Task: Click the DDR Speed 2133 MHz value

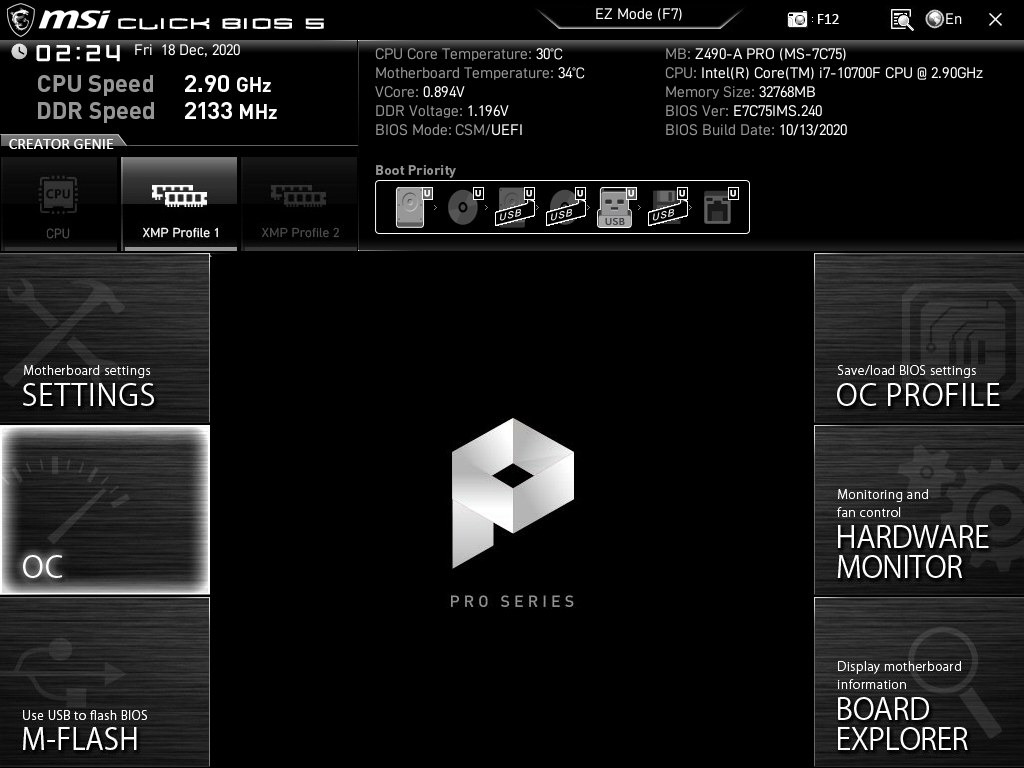Action: [231, 111]
